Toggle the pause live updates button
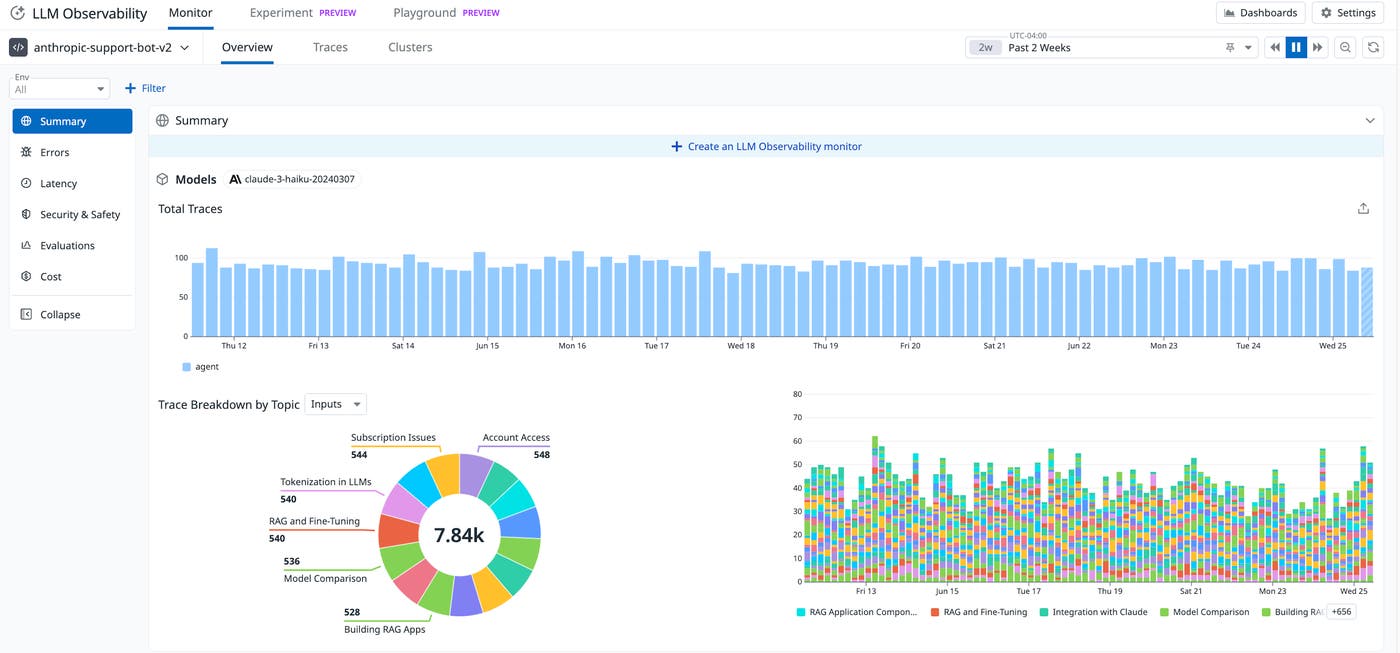1400x653 pixels. click(1296, 47)
